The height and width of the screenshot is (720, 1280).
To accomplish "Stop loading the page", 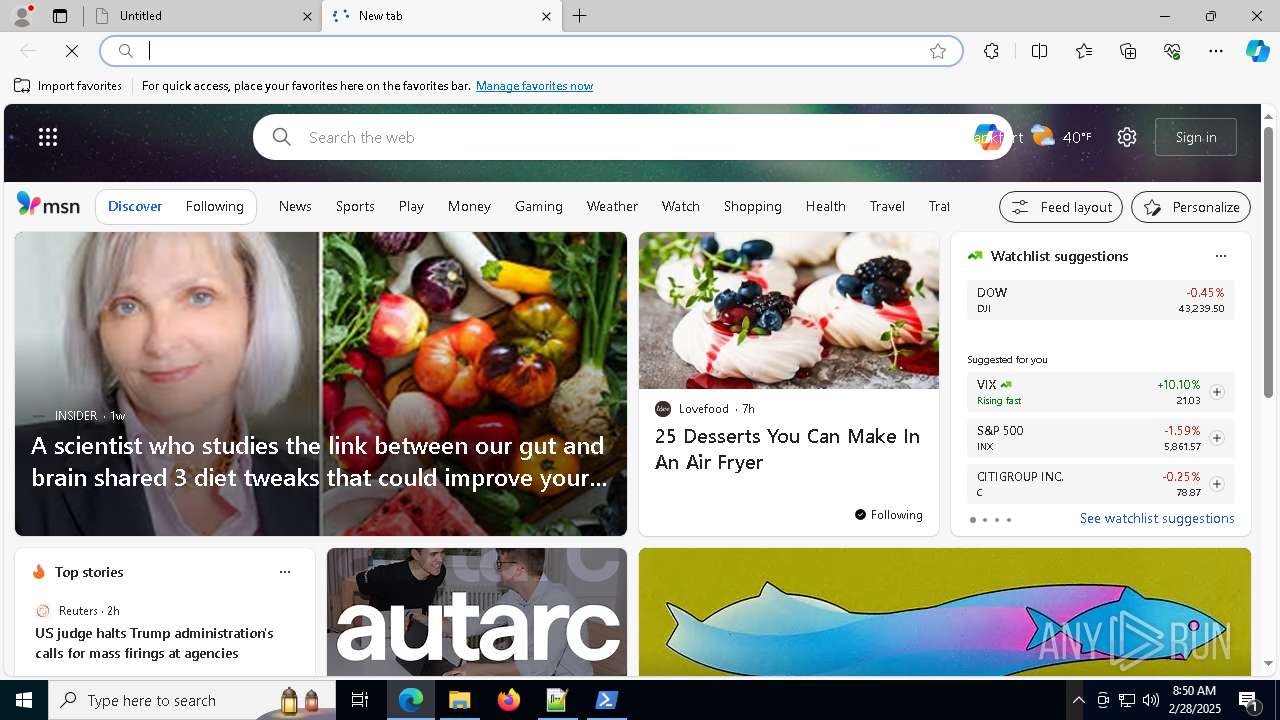I will [72, 51].
